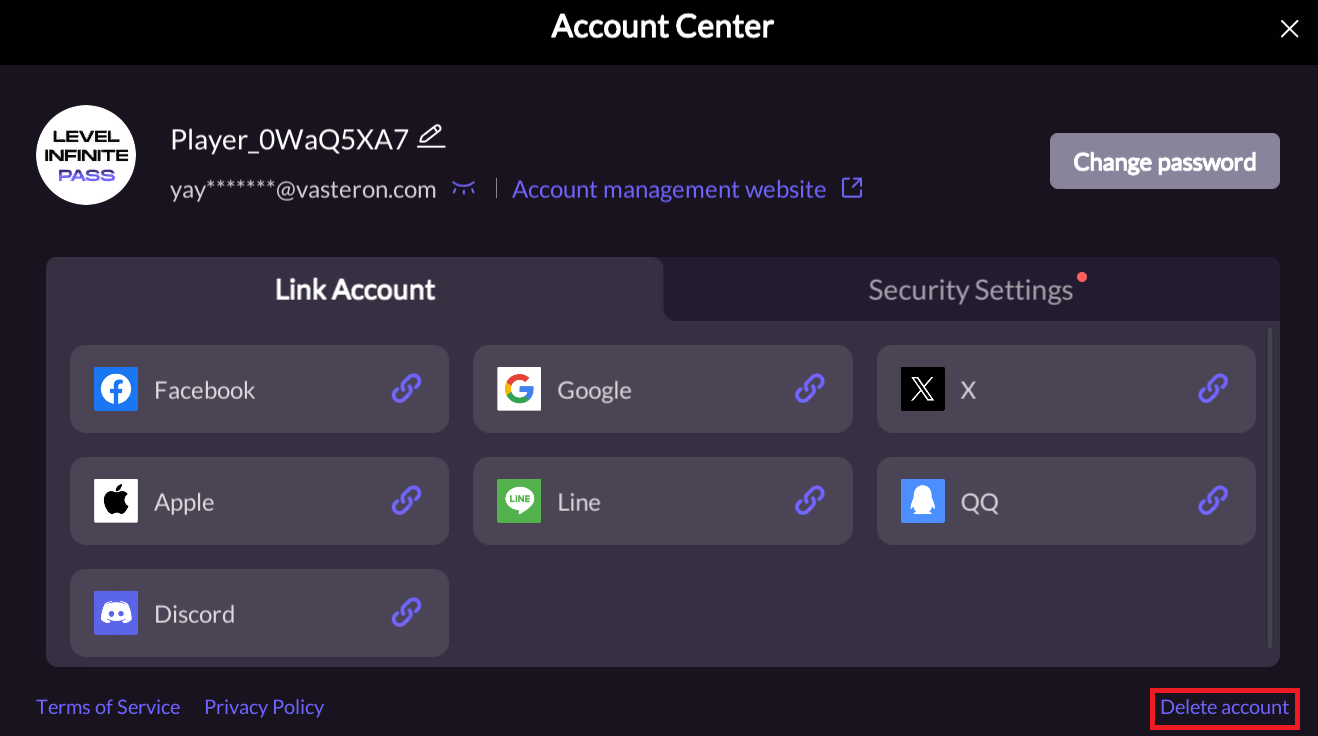Link a Line account
This screenshot has width=1318, height=736.
[x=809, y=501]
